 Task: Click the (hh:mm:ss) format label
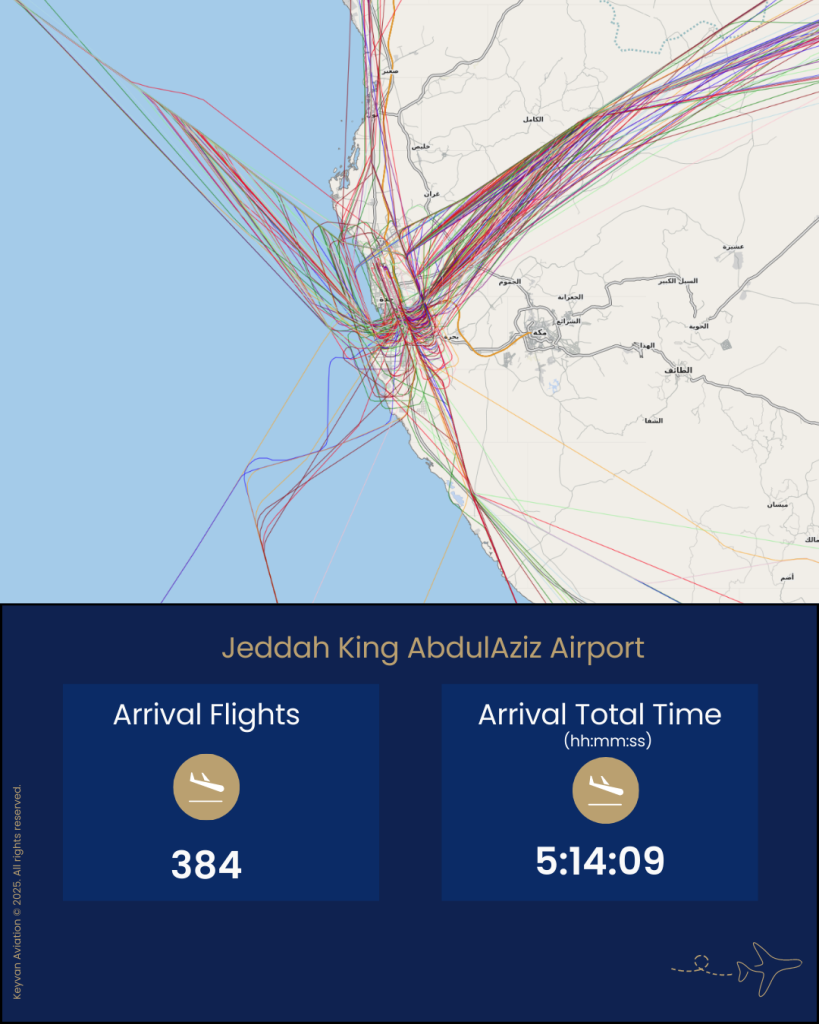click(599, 740)
